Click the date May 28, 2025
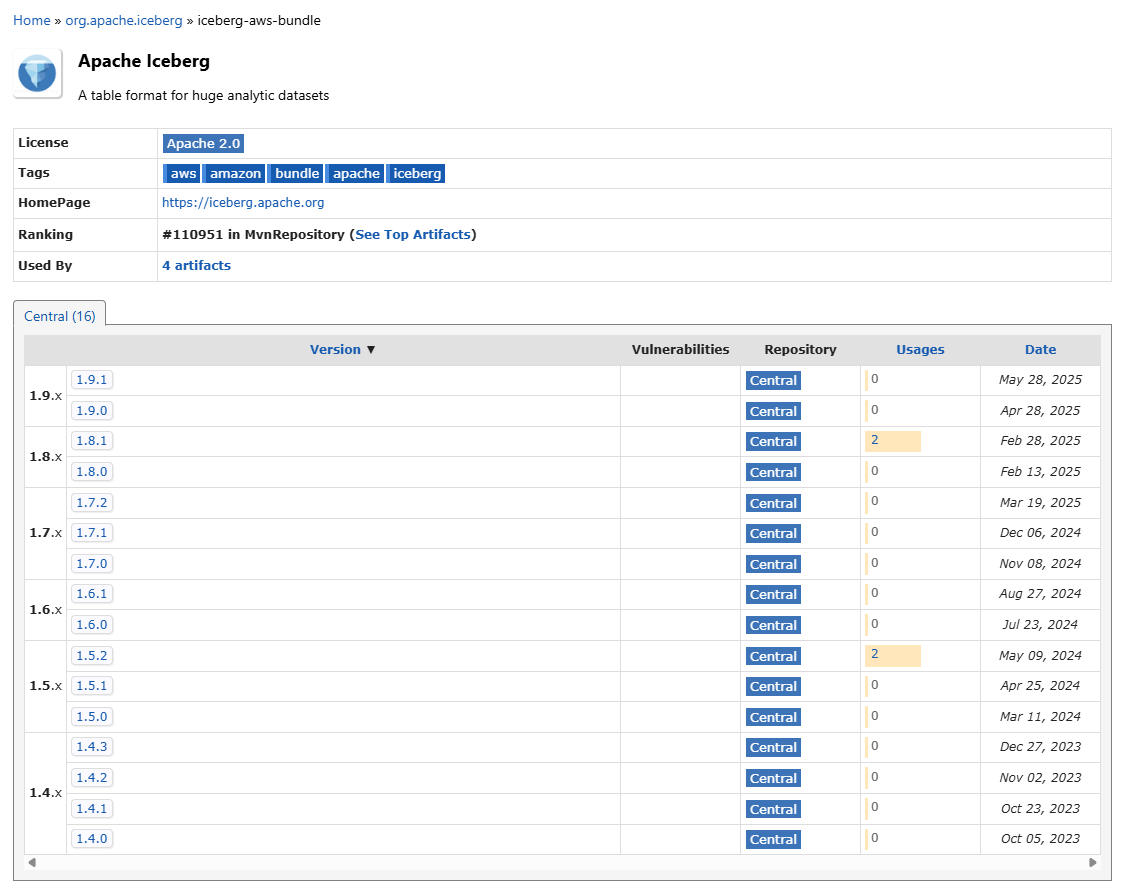 click(x=1040, y=379)
